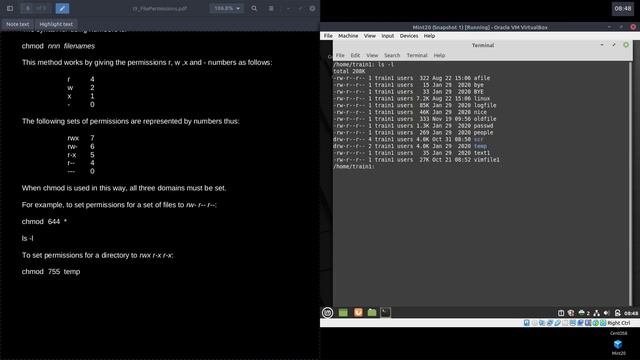This screenshot has width=640, height=360.
Task: Minimize the Terminal window with down arrow
Action: [602, 45]
